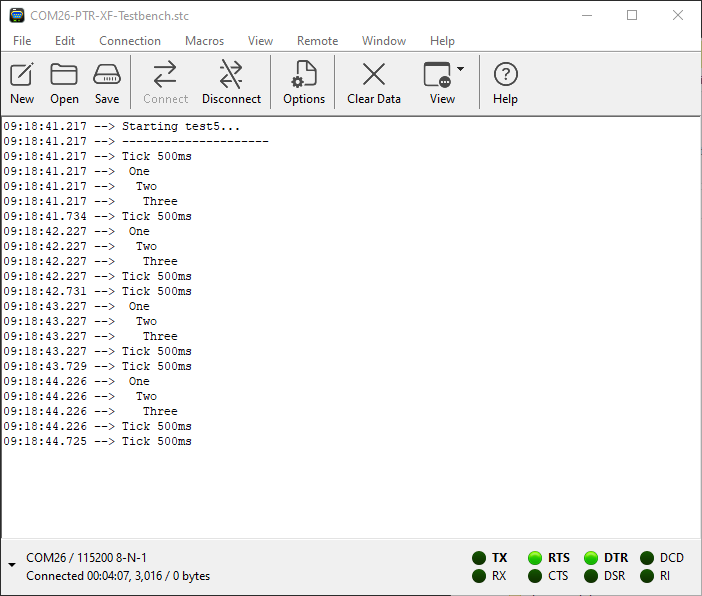Viewport: 702px width, 596px height.
Task: Click the 'Starting test5...' line in terminal output
Action: pos(180,127)
